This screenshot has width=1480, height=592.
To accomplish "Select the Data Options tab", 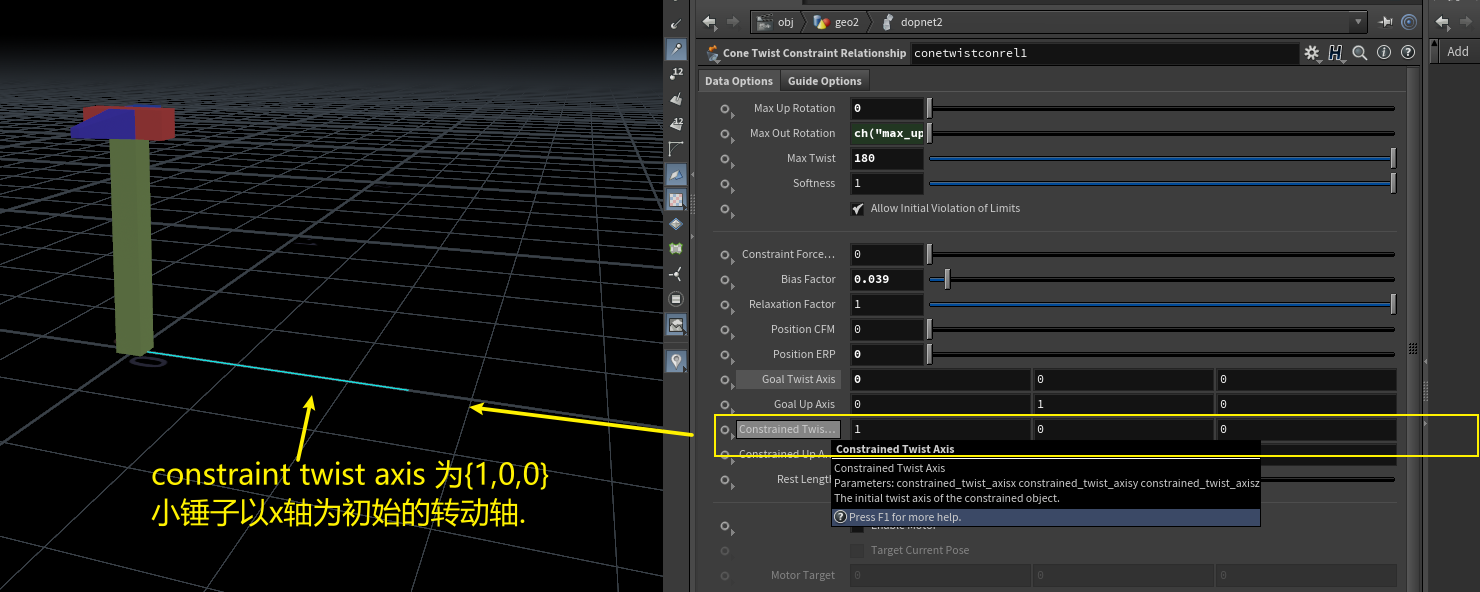I will (738, 81).
